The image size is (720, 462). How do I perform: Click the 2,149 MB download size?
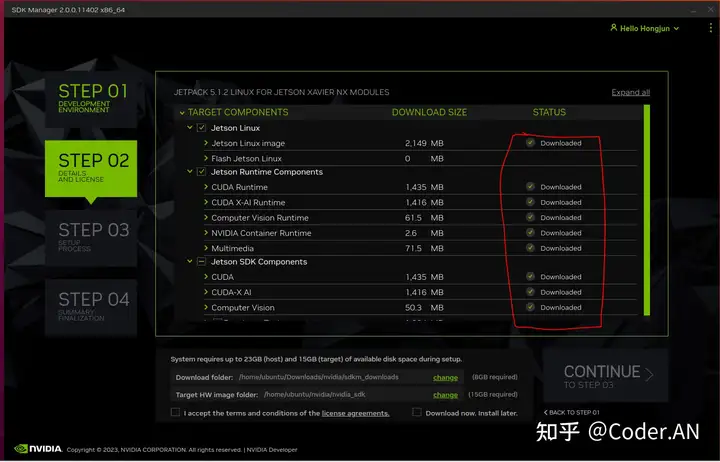(424, 143)
